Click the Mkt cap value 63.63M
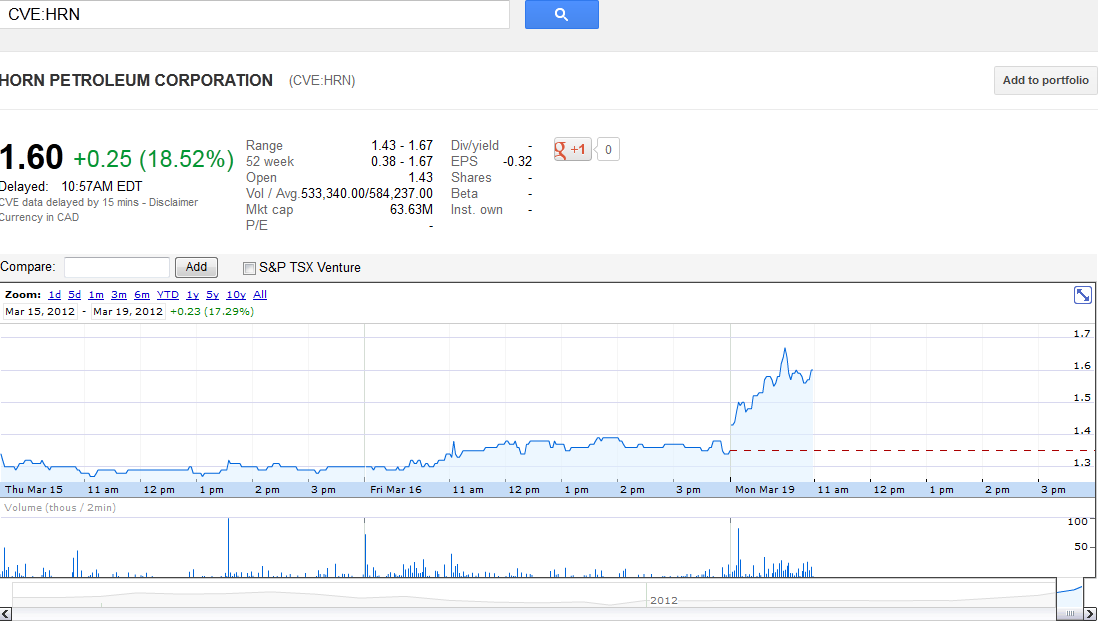Image resolution: width=1098 pixels, height=624 pixels. (412, 209)
